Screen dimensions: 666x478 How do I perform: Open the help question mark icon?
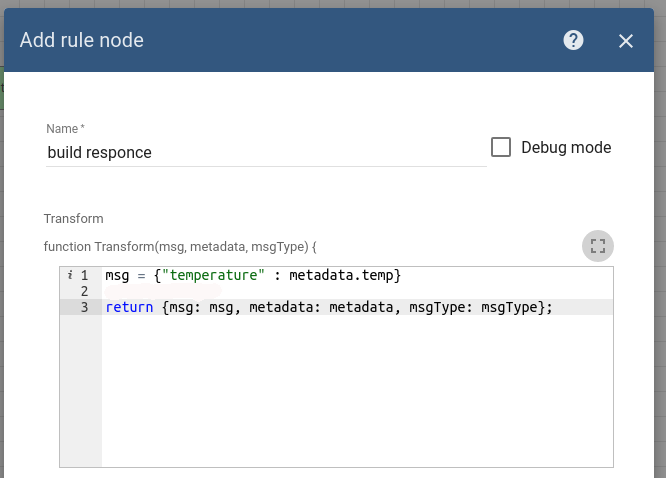click(573, 40)
